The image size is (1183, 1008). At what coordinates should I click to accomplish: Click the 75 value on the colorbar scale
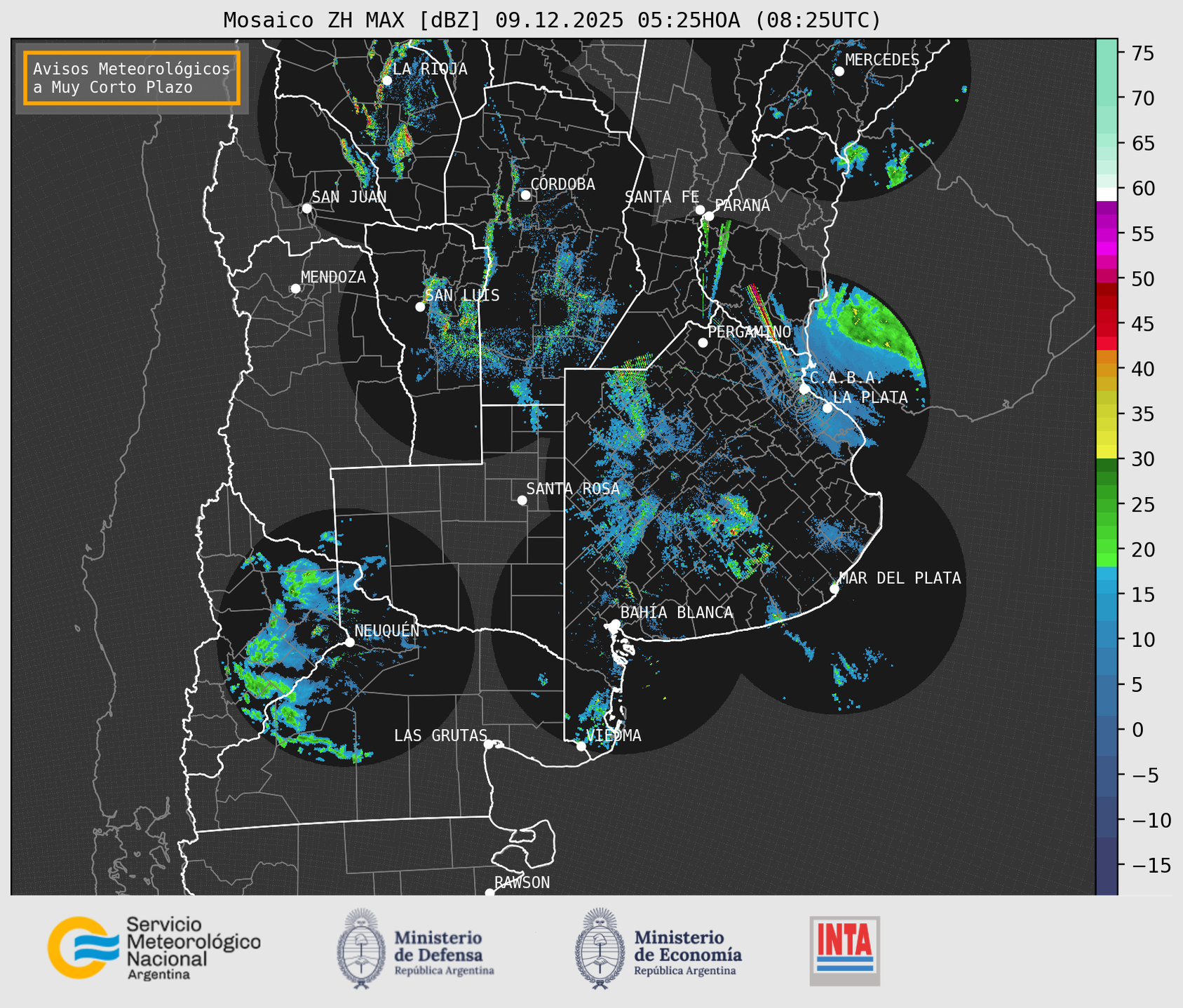click(1142, 53)
